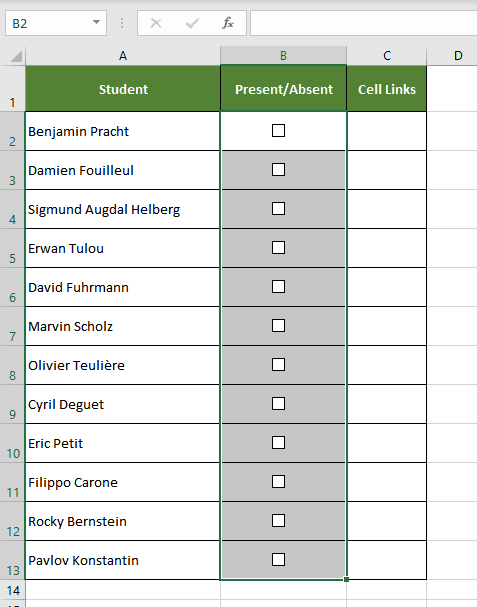Select the cell containing Sigmund Augdal Helberg
Viewport: 477px width, 607px height.
point(123,209)
